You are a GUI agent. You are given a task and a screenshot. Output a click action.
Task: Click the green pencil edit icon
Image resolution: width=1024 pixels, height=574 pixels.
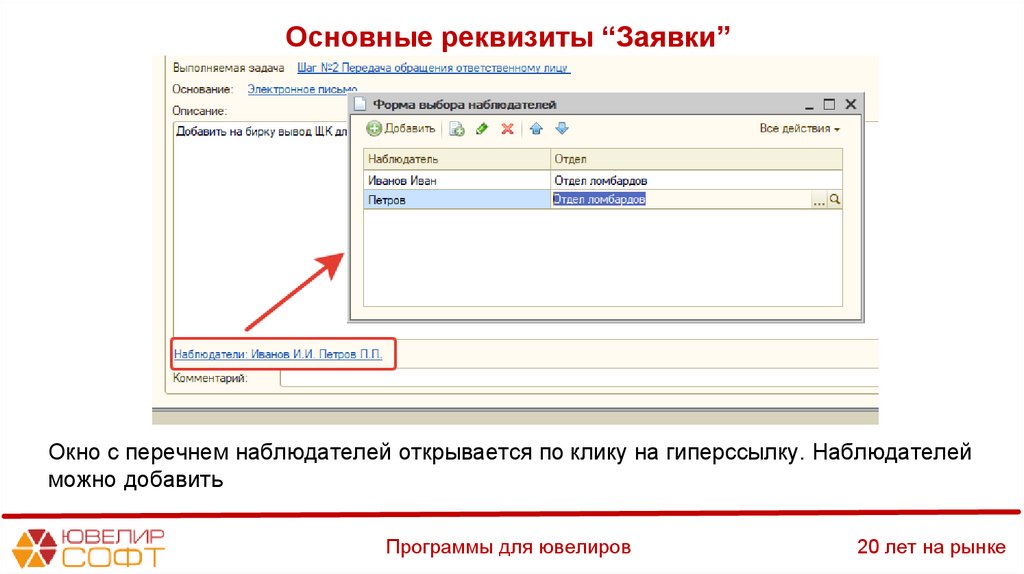pos(482,129)
